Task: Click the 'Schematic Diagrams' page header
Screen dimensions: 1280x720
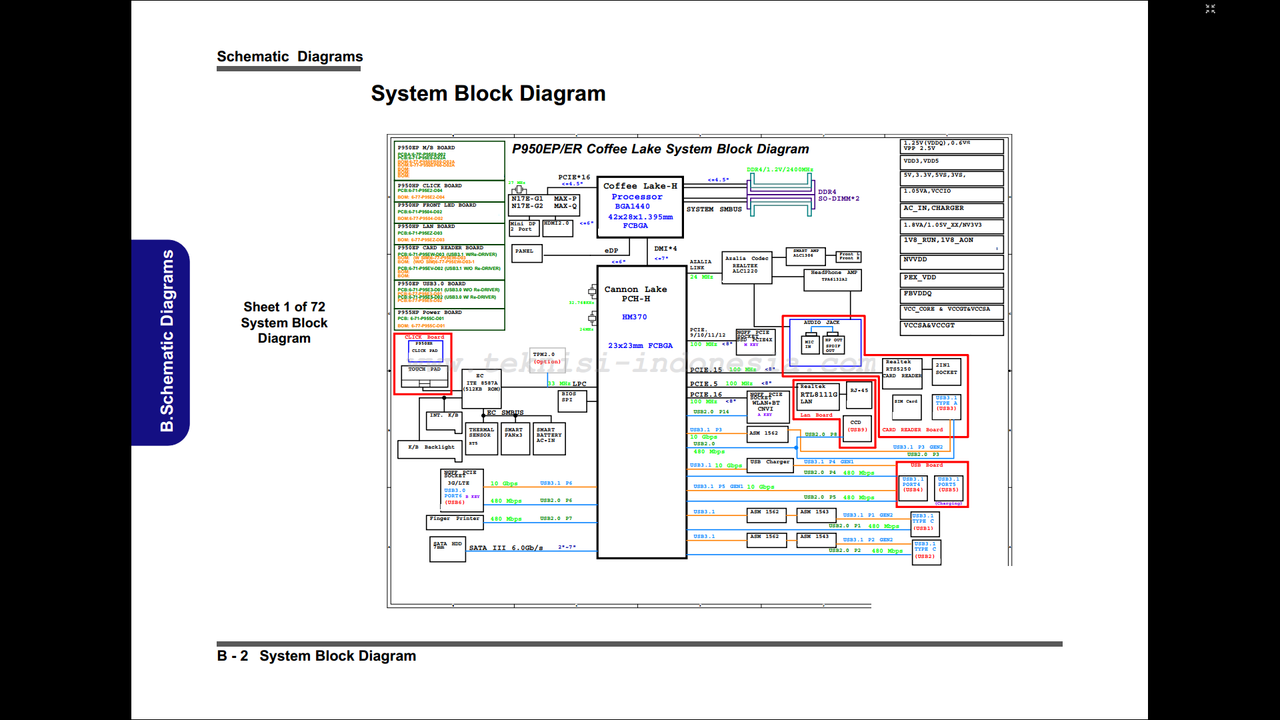Action: 290,57
